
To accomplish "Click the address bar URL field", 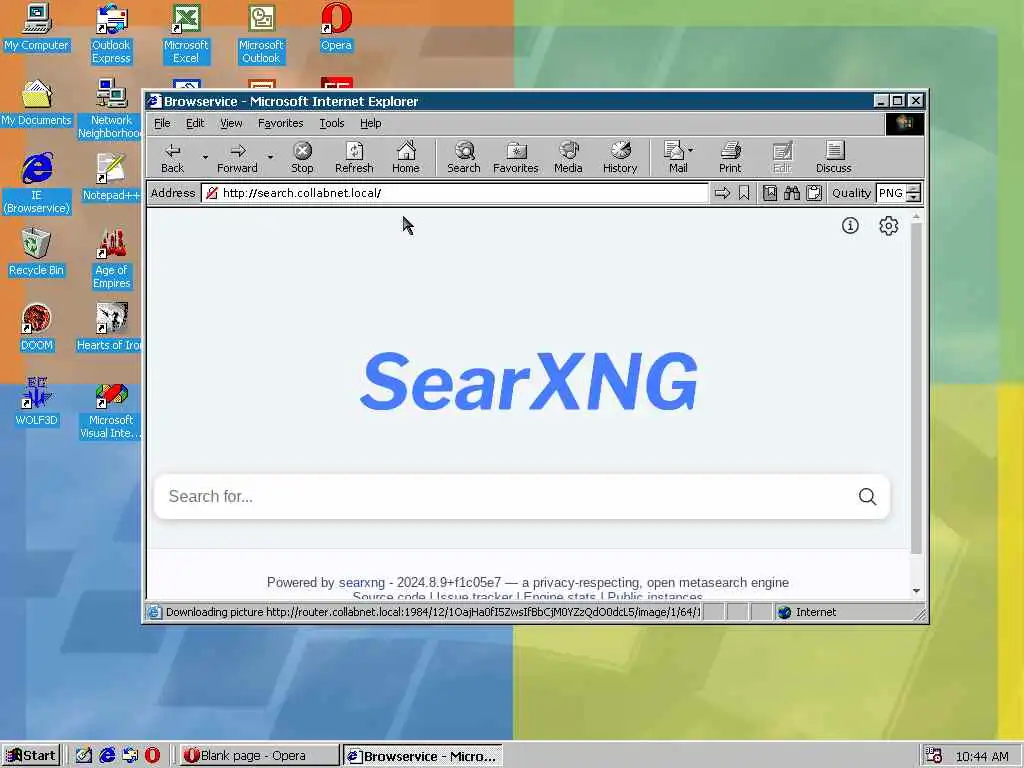I will (x=454, y=193).
